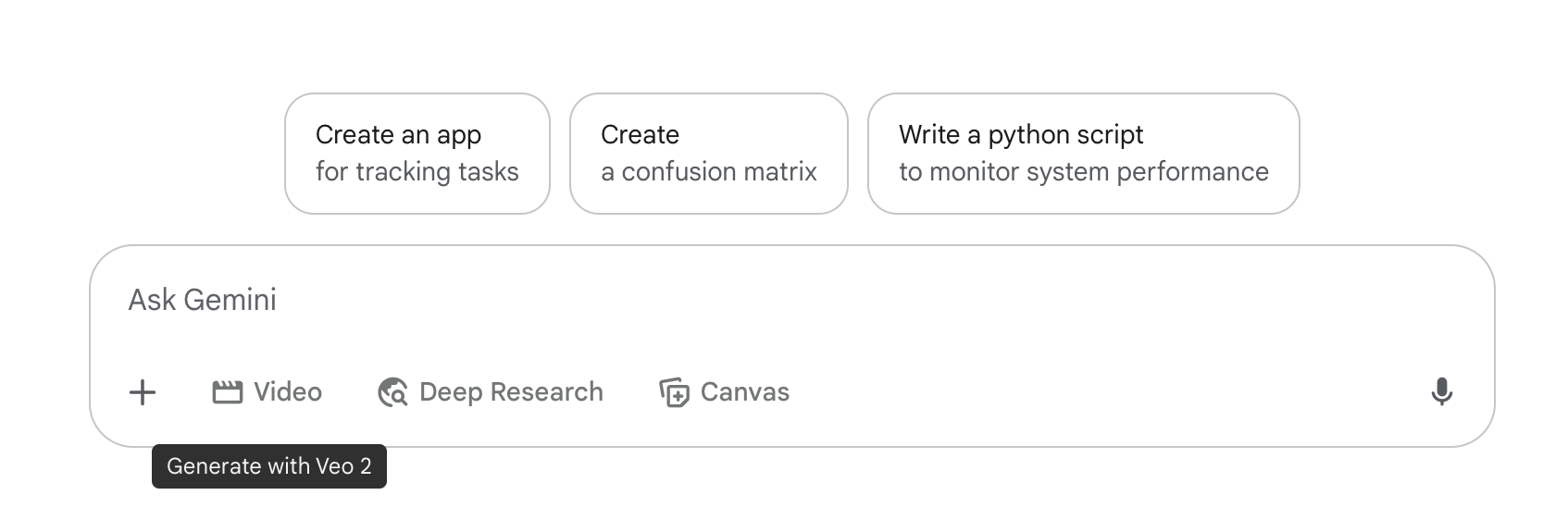Click the Video clapperboard icon

click(227, 392)
